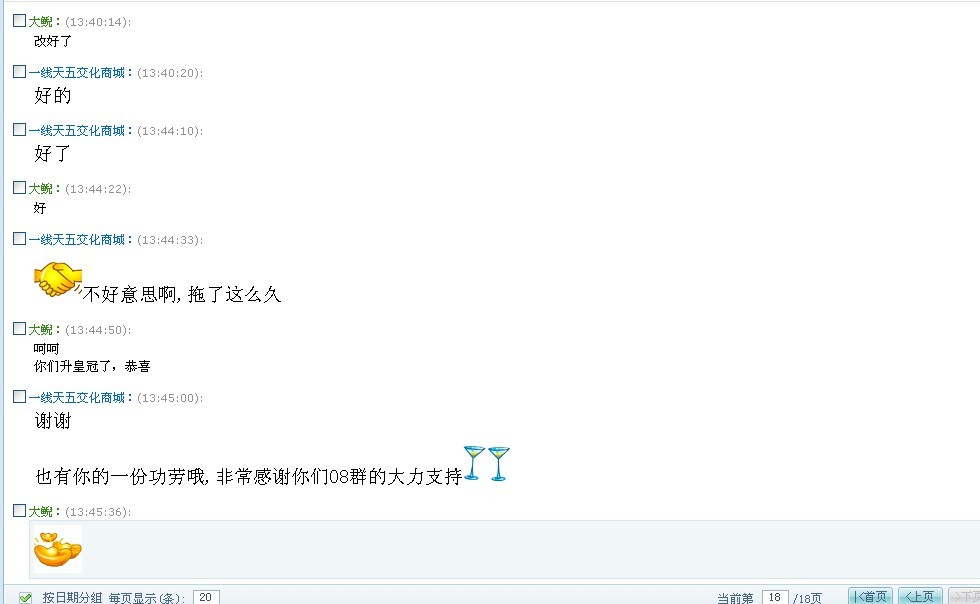
Task: Check the box for the 13:40:14 message
Action: [x=19, y=21]
